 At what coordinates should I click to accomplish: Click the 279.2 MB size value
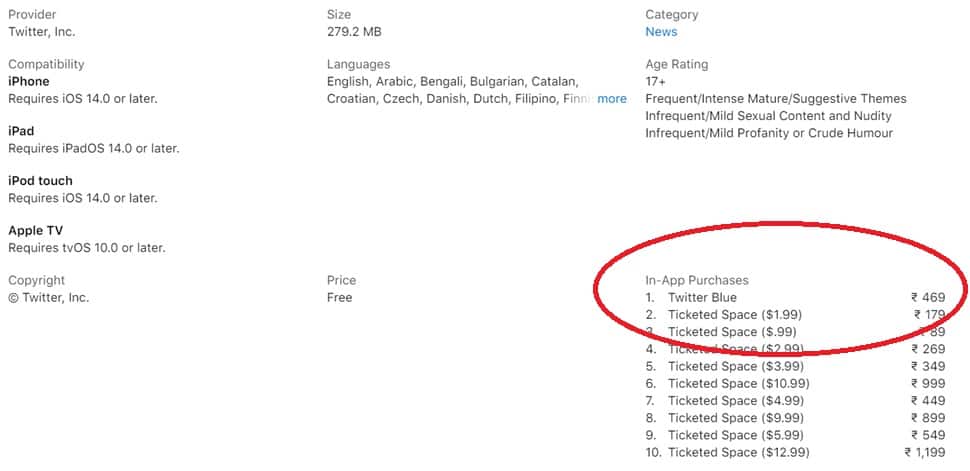pyautogui.click(x=354, y=32)
